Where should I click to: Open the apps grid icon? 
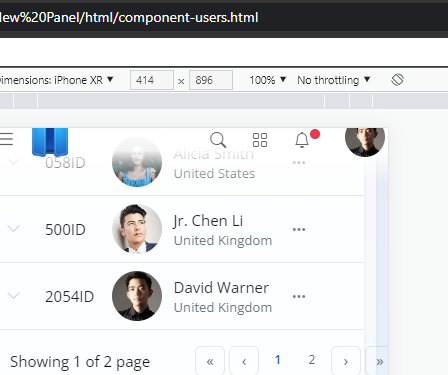pyautogui.click(x=260, y=140)
